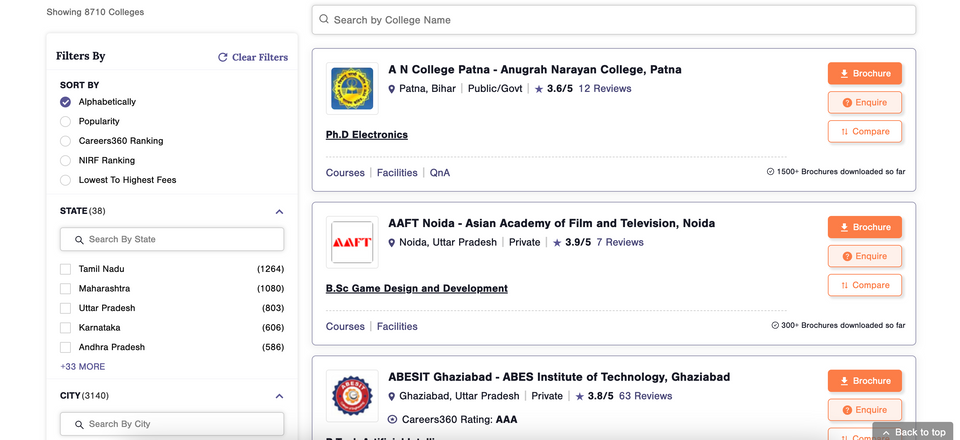Click location pin icon beside Ghaziabad, Uttar Pradesh
The height and width of the screenshot is (440, 960).
[392, 397]
